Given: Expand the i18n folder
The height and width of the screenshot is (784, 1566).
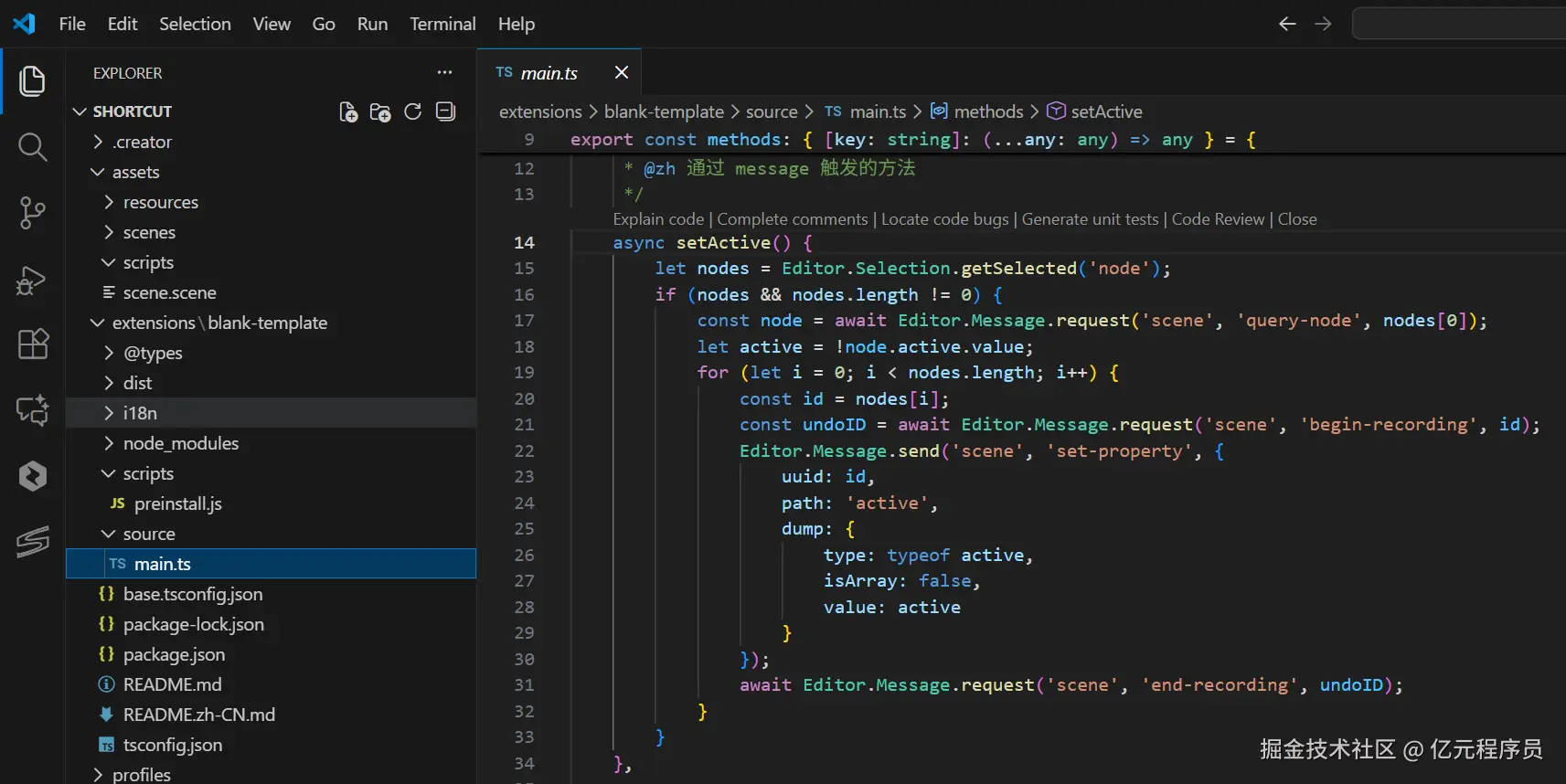Looking at the screenshot, I should (x=140, y=413).
